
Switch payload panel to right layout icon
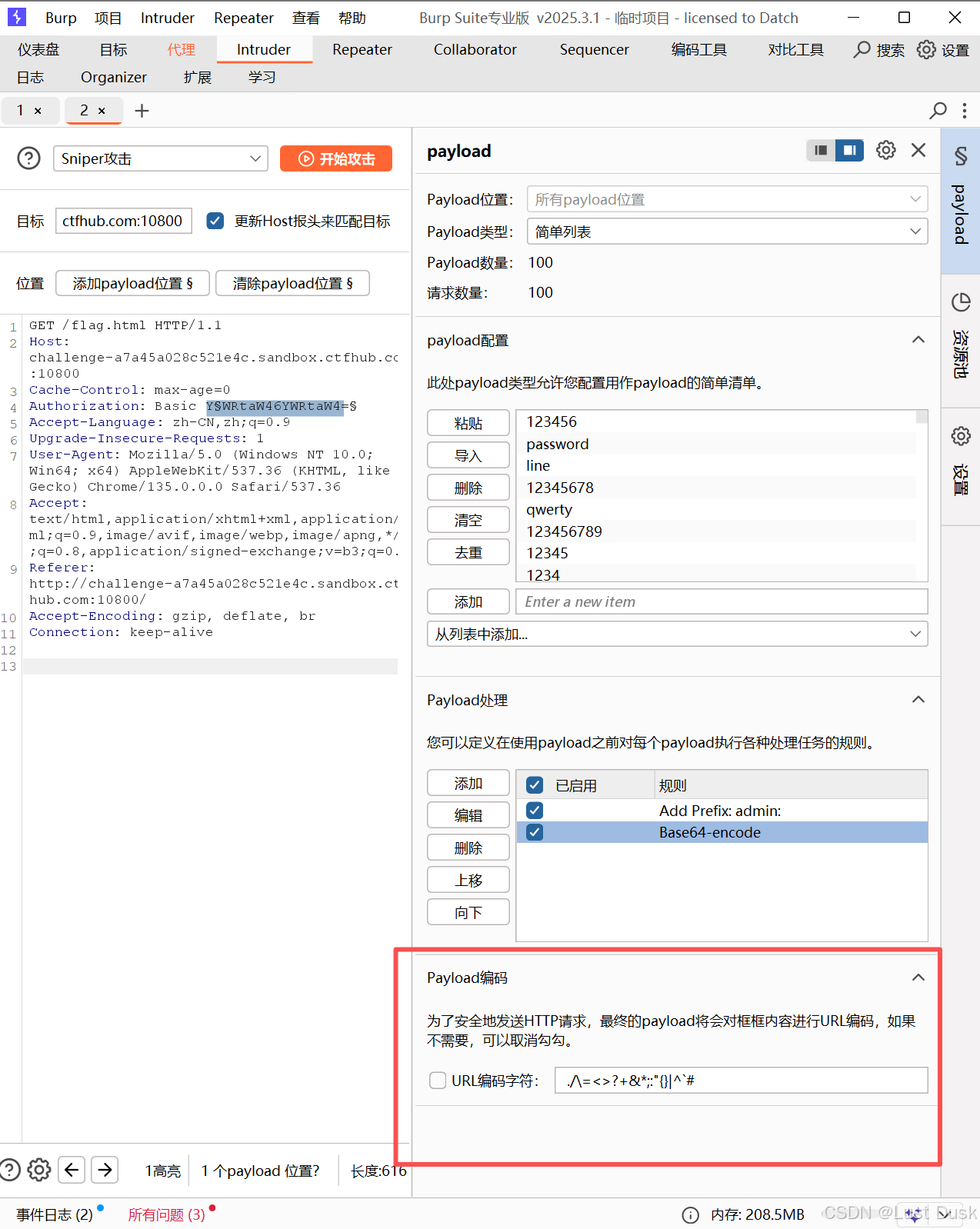pos(849,150)
